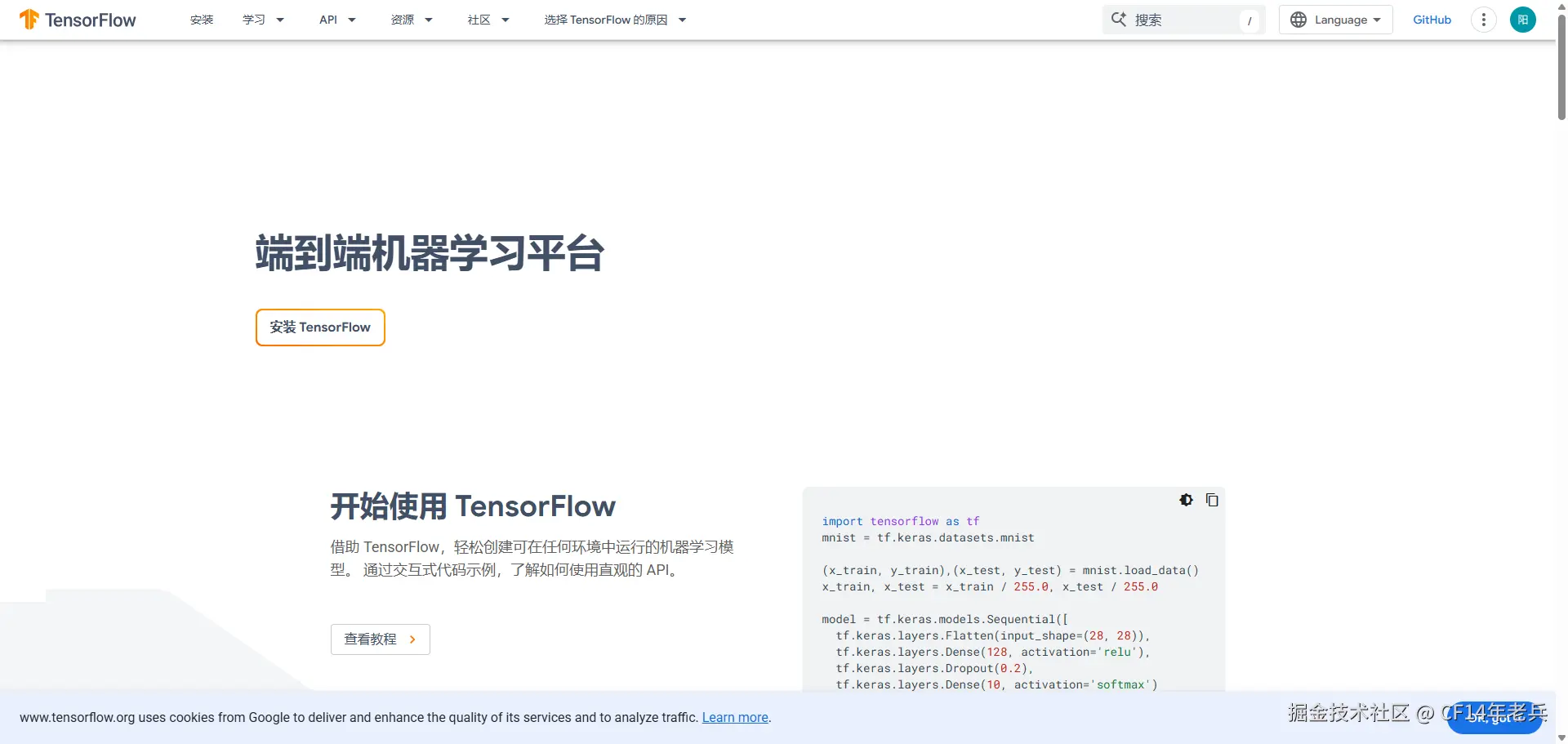Expand the 学习 dropdown menu
Image resolution: width=1568 pixels, height=744 pixels.
pos(263,20)
